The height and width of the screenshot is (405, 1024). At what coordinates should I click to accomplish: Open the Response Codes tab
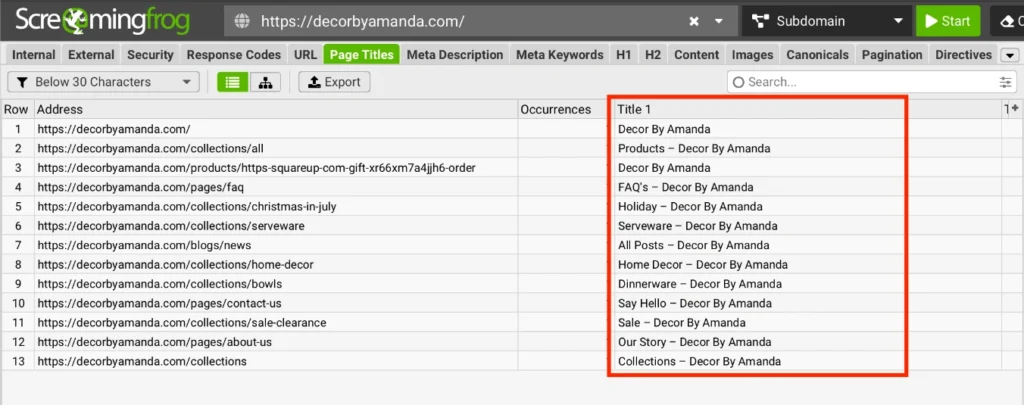[x=234, y=55]
